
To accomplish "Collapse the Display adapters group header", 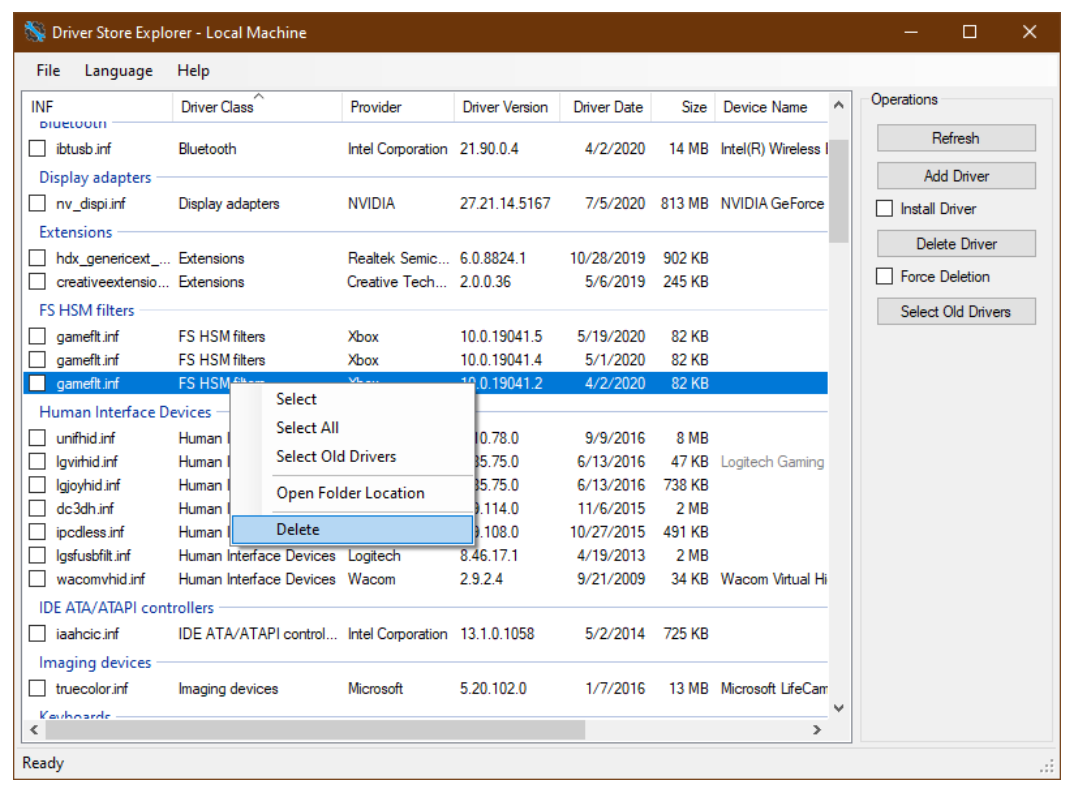I will click(x=95, y=178).
